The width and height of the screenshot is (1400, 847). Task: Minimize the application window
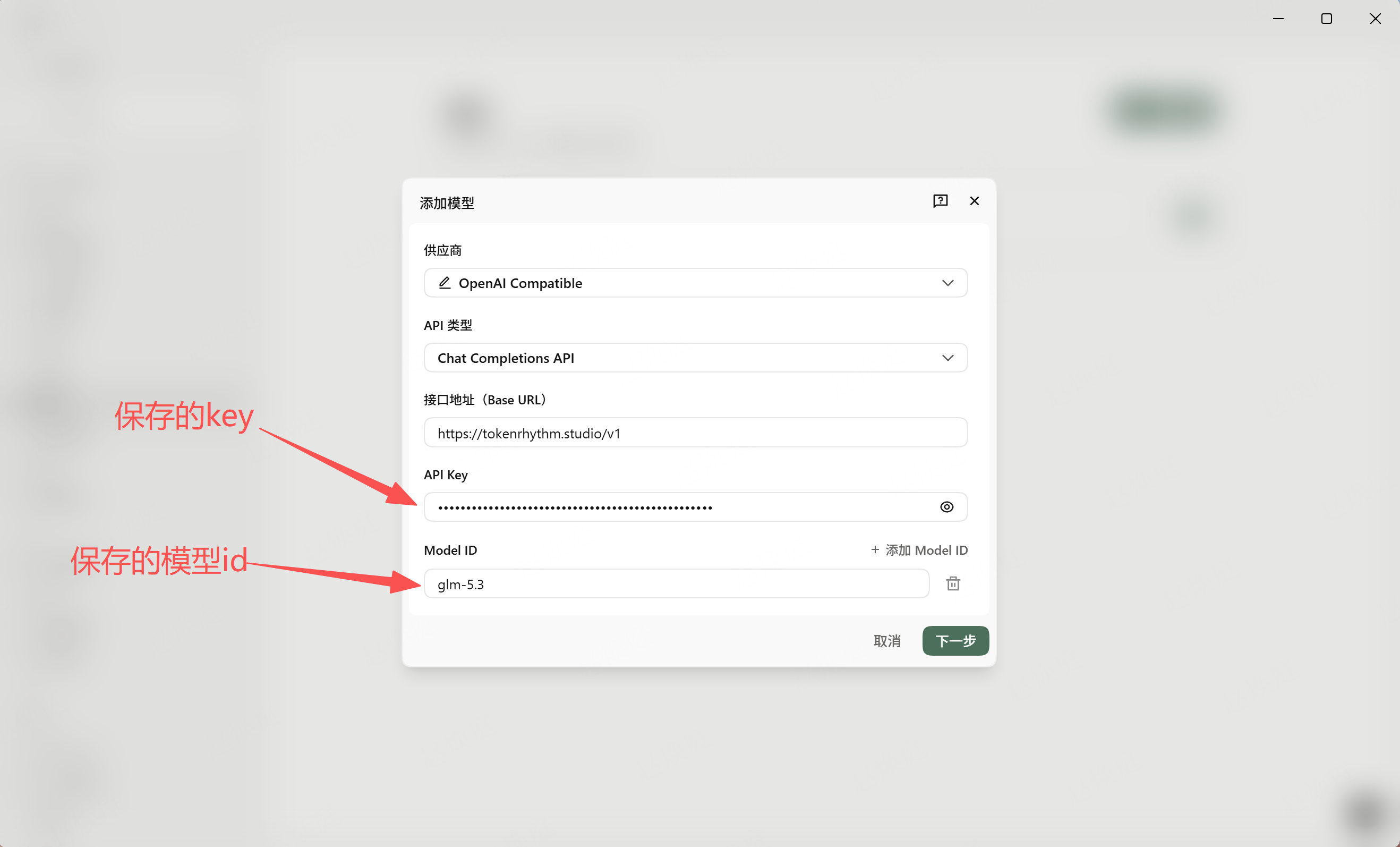pyautogui.click(x=1278, y=19)
